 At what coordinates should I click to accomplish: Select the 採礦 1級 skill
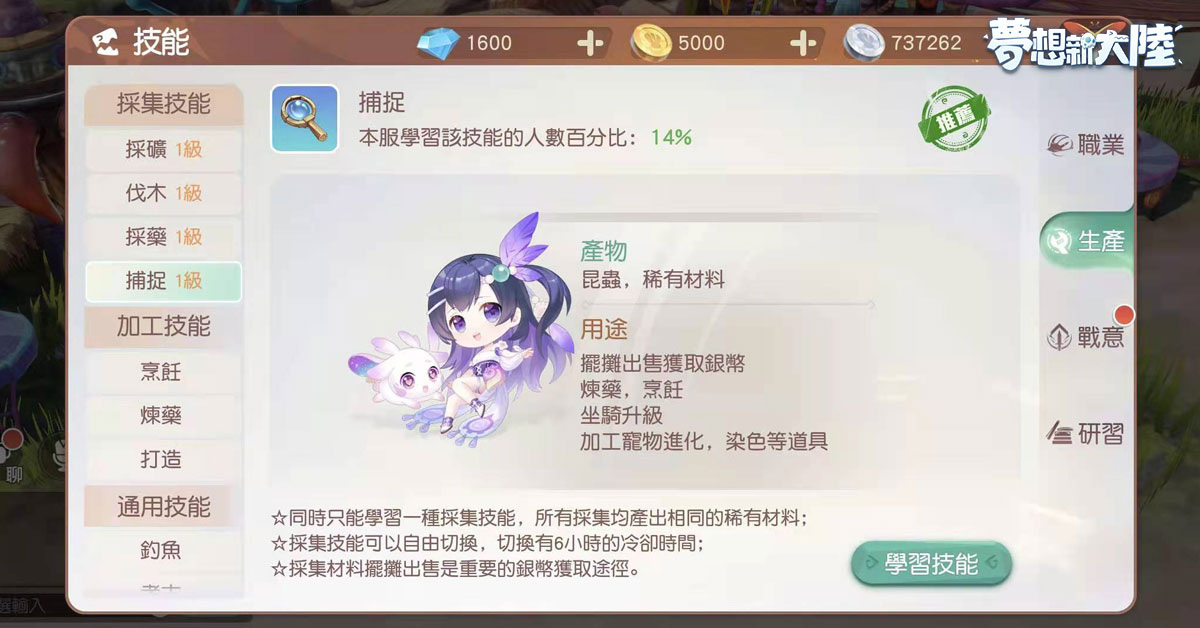pyautogui.click(x=164, y=150)
